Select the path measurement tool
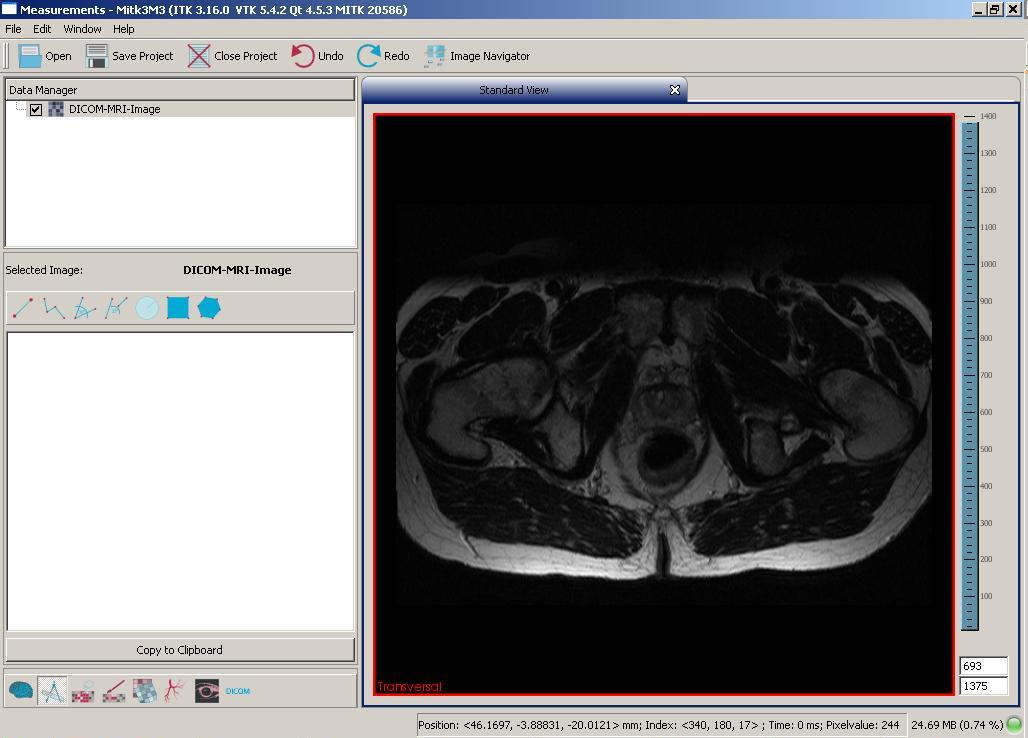This screenshot has width=1028, height=738. (x=54, y=308)
